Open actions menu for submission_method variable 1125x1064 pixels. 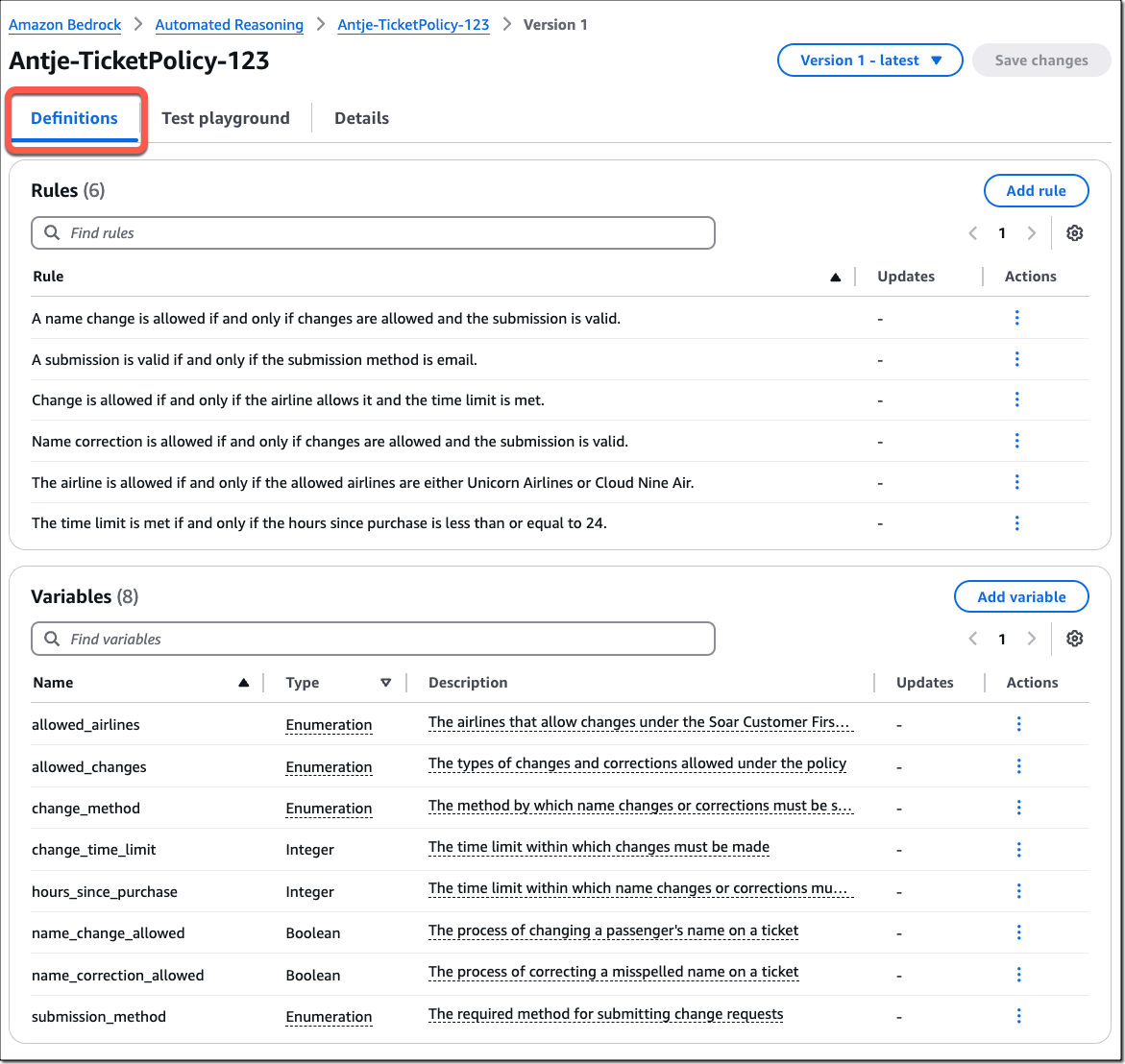pos(1018,1016)
